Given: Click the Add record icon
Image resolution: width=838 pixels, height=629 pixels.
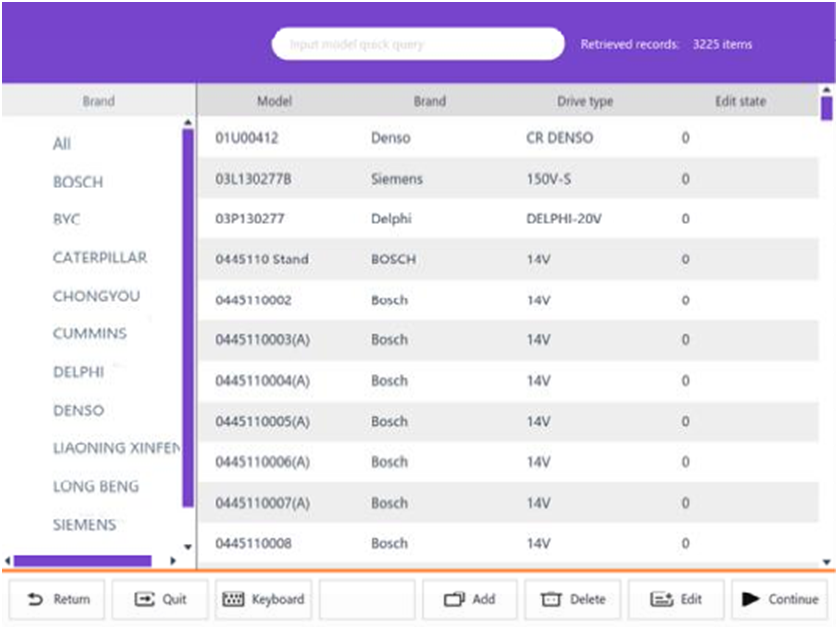Looking at the screenshot, I should pos(455,600).
